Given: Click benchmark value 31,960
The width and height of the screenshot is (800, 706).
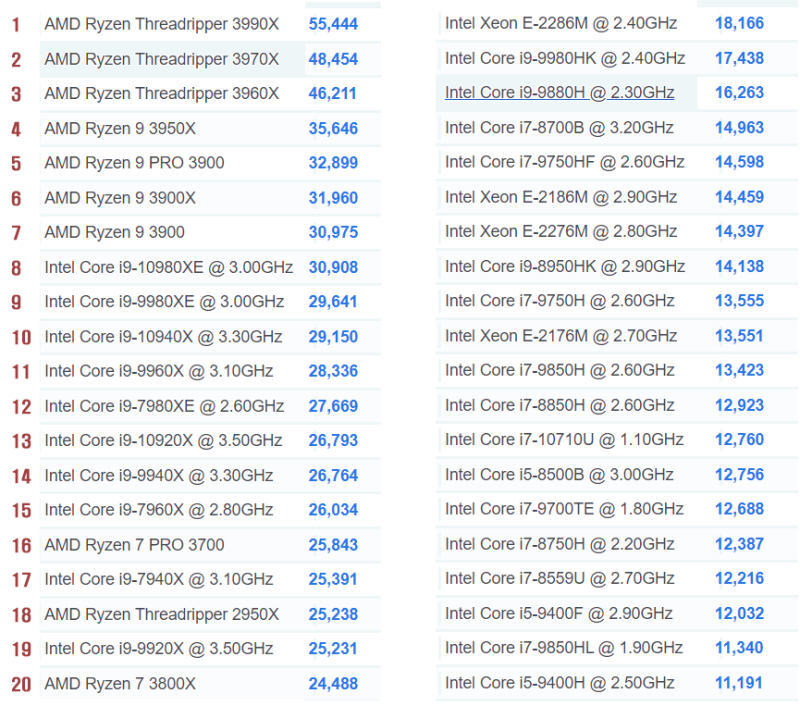Looking at the screenshot, I should click(333, 198).
